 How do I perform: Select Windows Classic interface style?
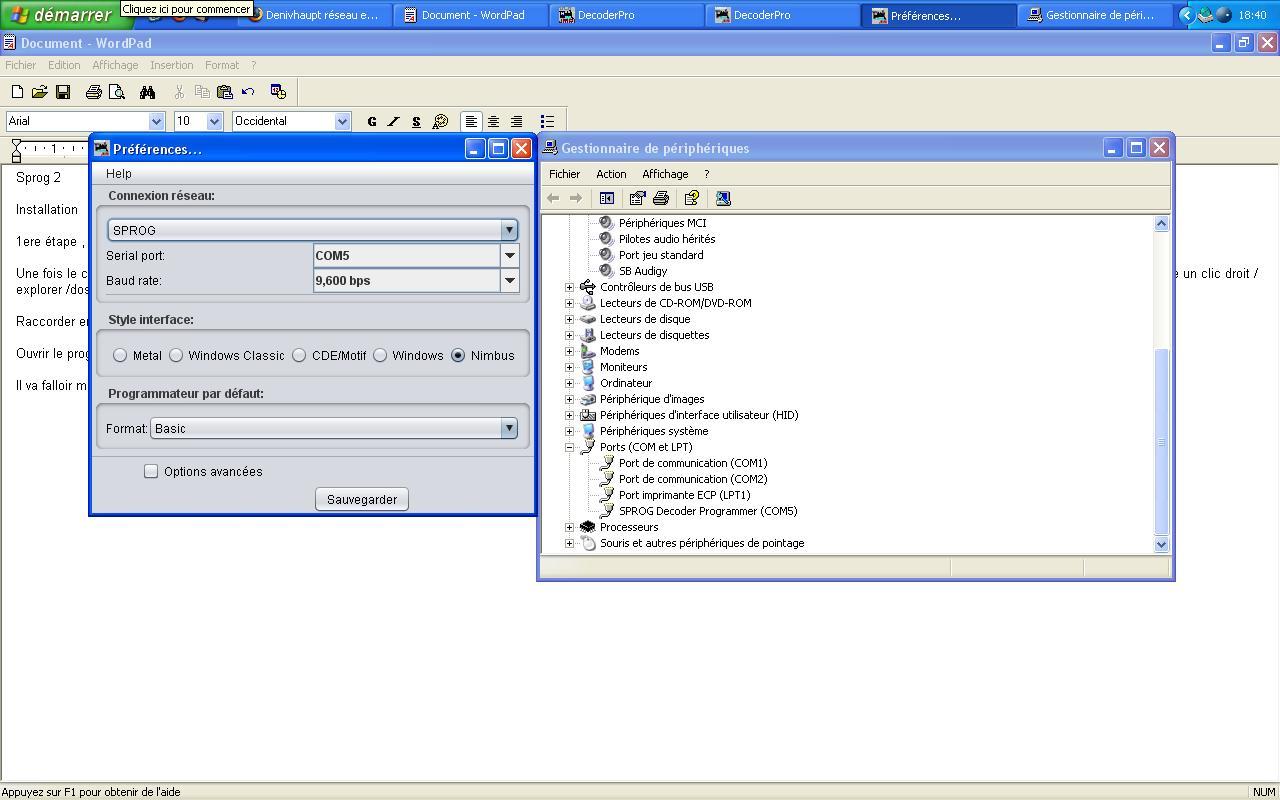coord(176,355)
